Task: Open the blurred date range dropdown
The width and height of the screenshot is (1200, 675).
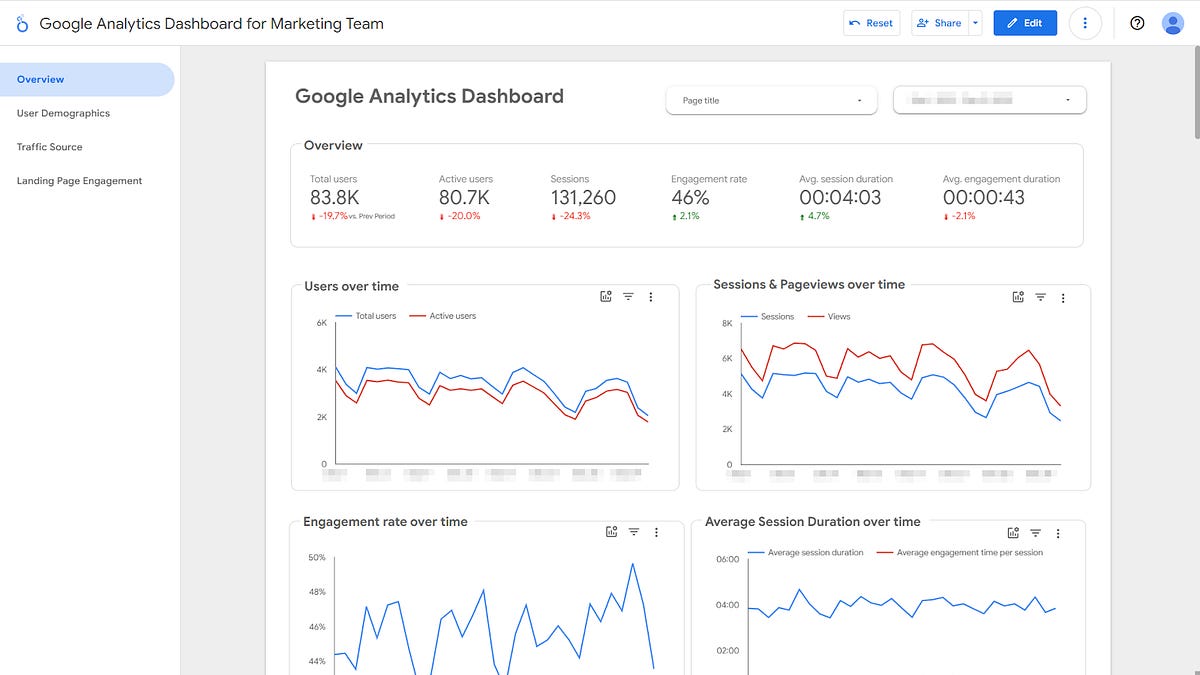Action: pyautogui.click(x=989, y=100)
